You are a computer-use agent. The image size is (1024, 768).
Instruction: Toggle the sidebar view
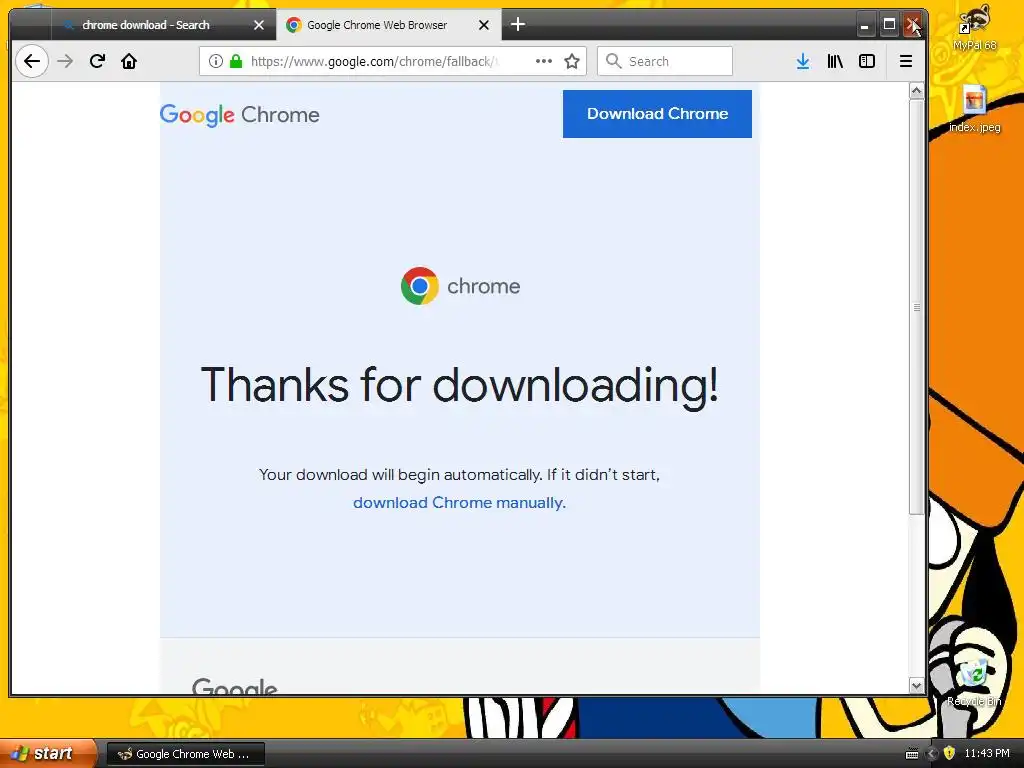867,61
